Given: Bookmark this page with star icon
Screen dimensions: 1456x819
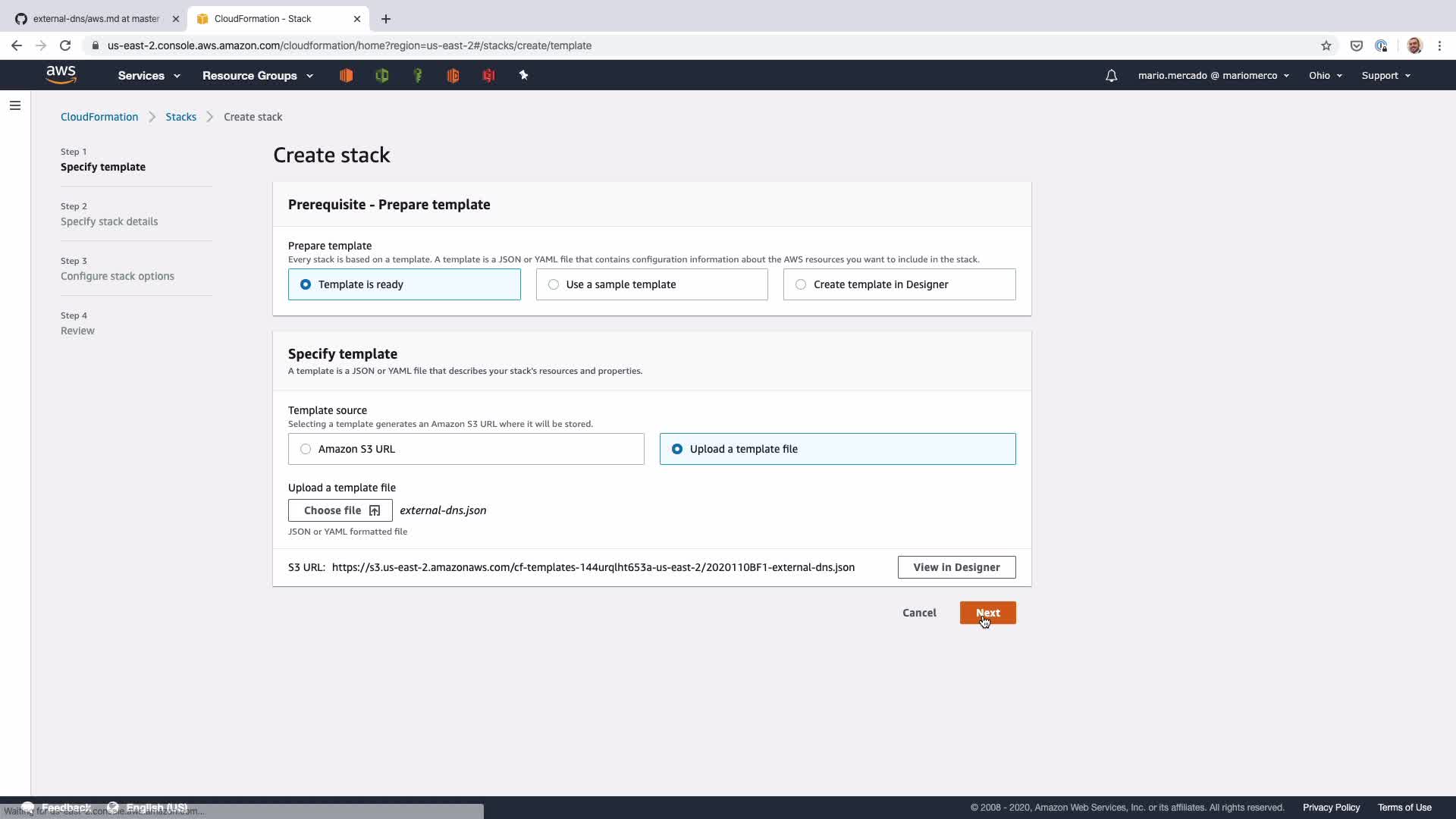Looking at the screenshot, I should coord(1326,45).
